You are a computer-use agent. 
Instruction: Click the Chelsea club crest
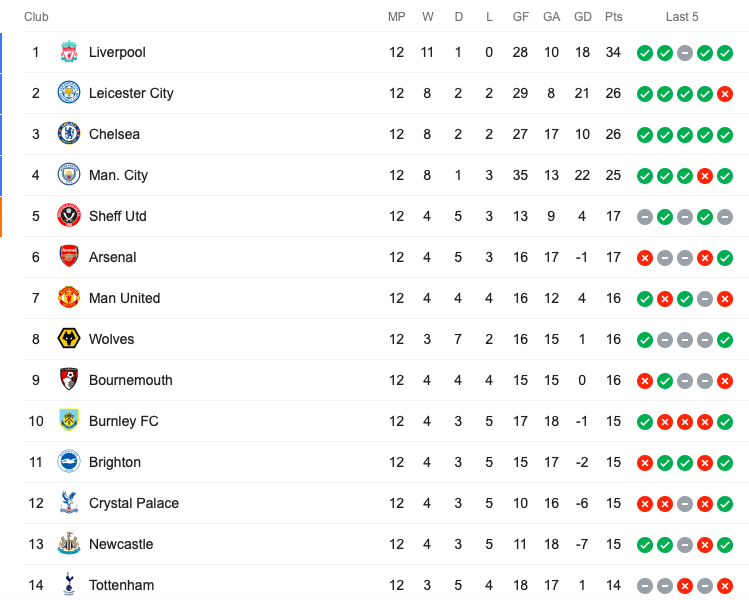(69, 134)
